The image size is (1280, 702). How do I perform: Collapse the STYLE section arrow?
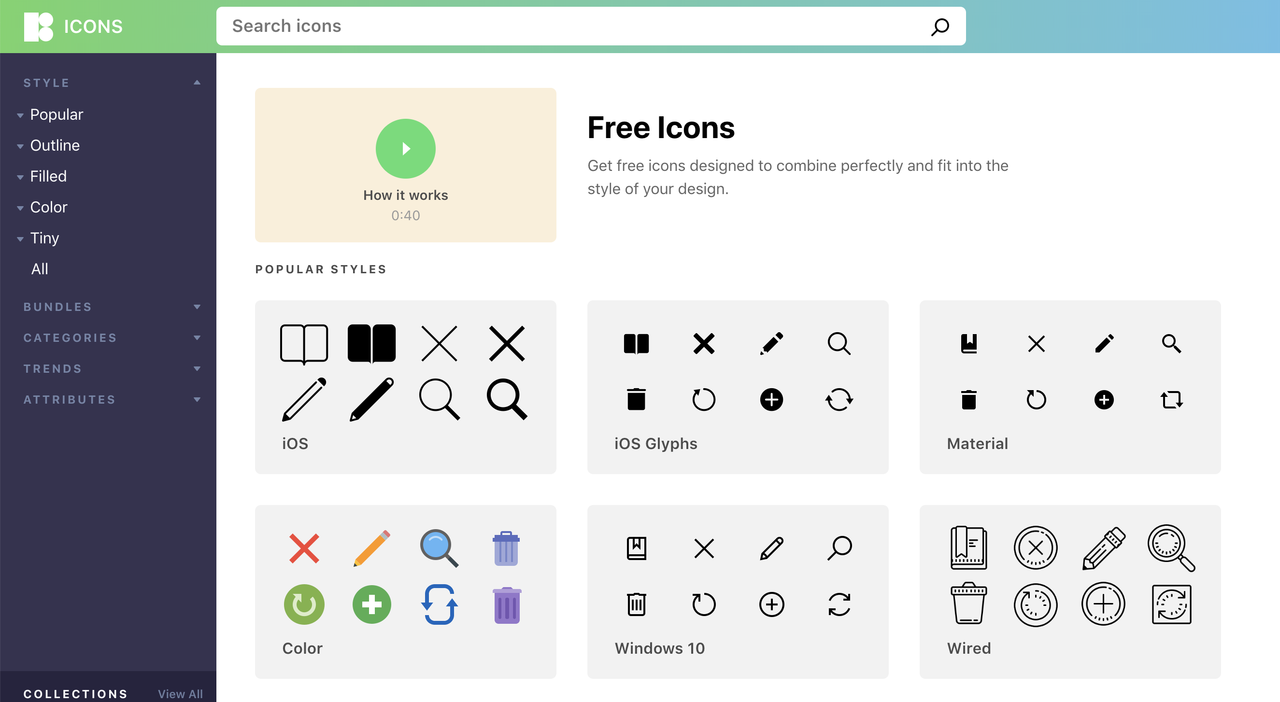click(197, 83)
